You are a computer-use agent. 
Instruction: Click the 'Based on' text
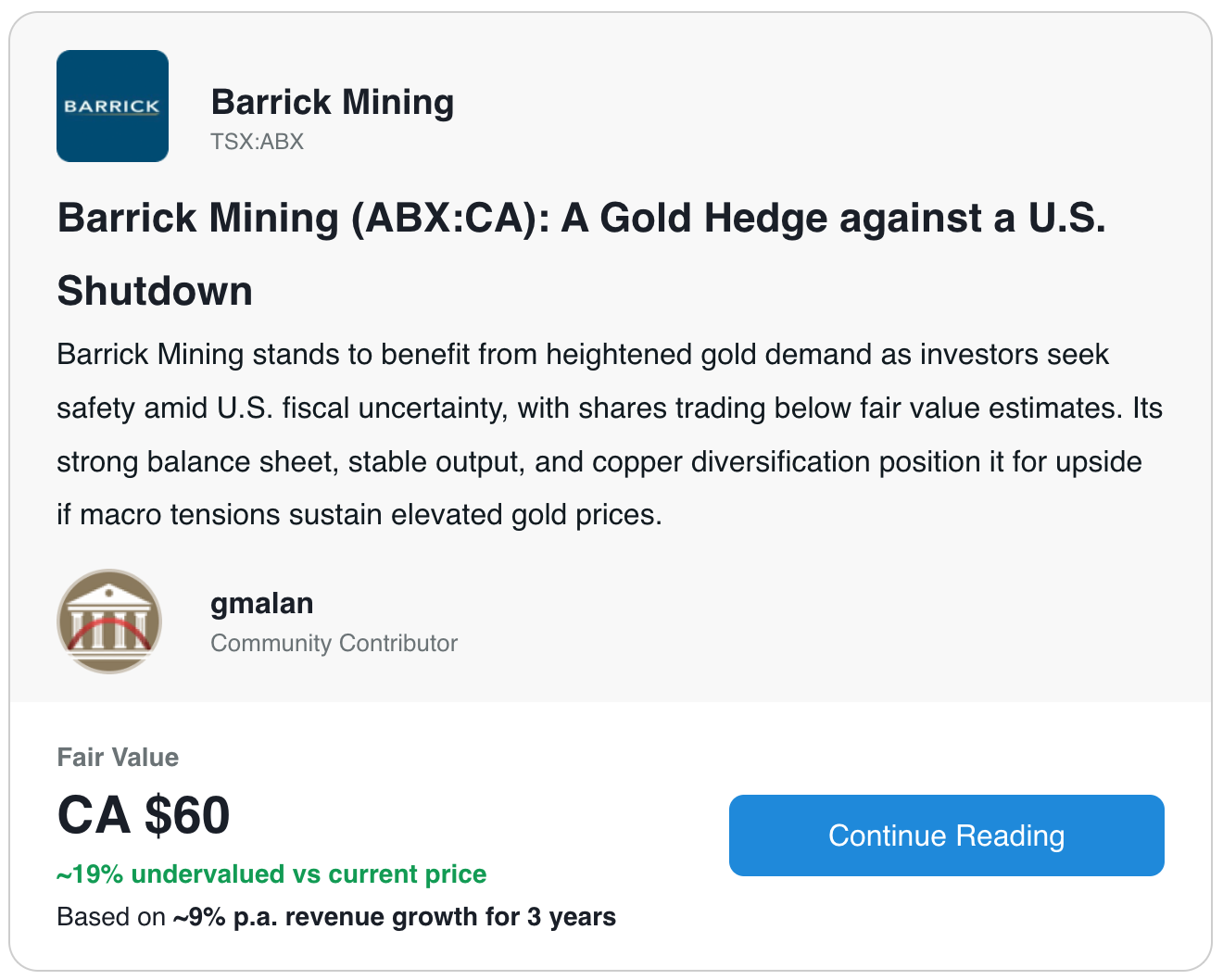click(111, 917)
